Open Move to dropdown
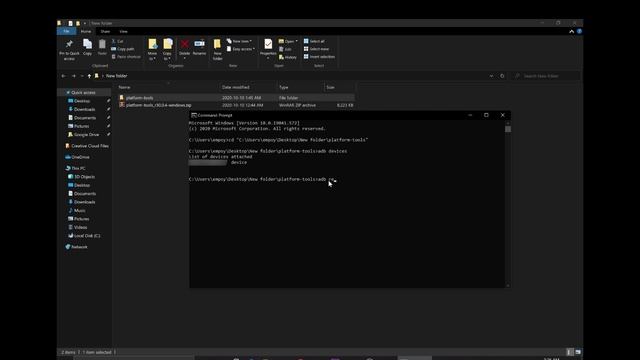This screenshot has width=640, height=360. (152, 50)
